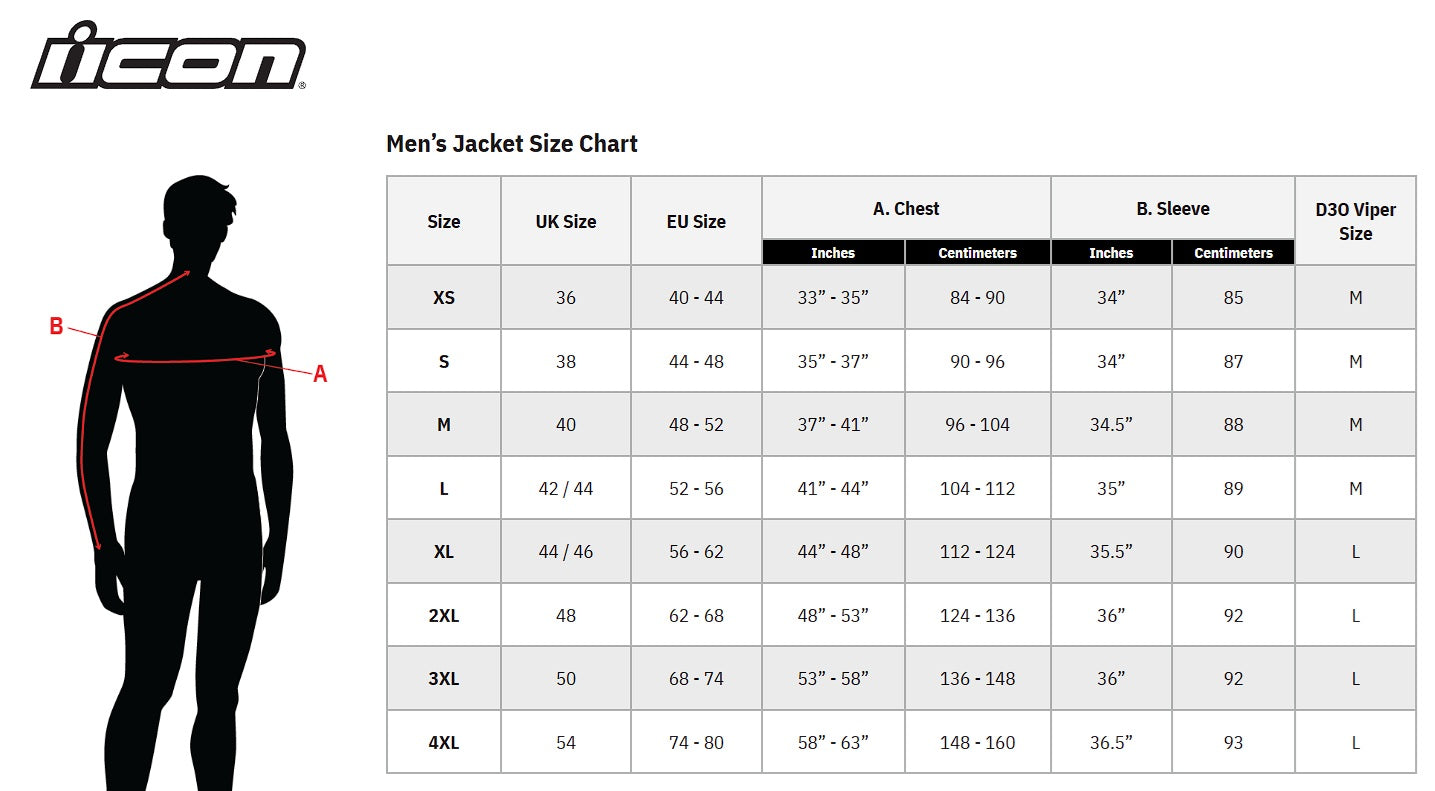1435x791 pixels.
Task: Click the D3O Viper Size header
Action: point(1355,221)
